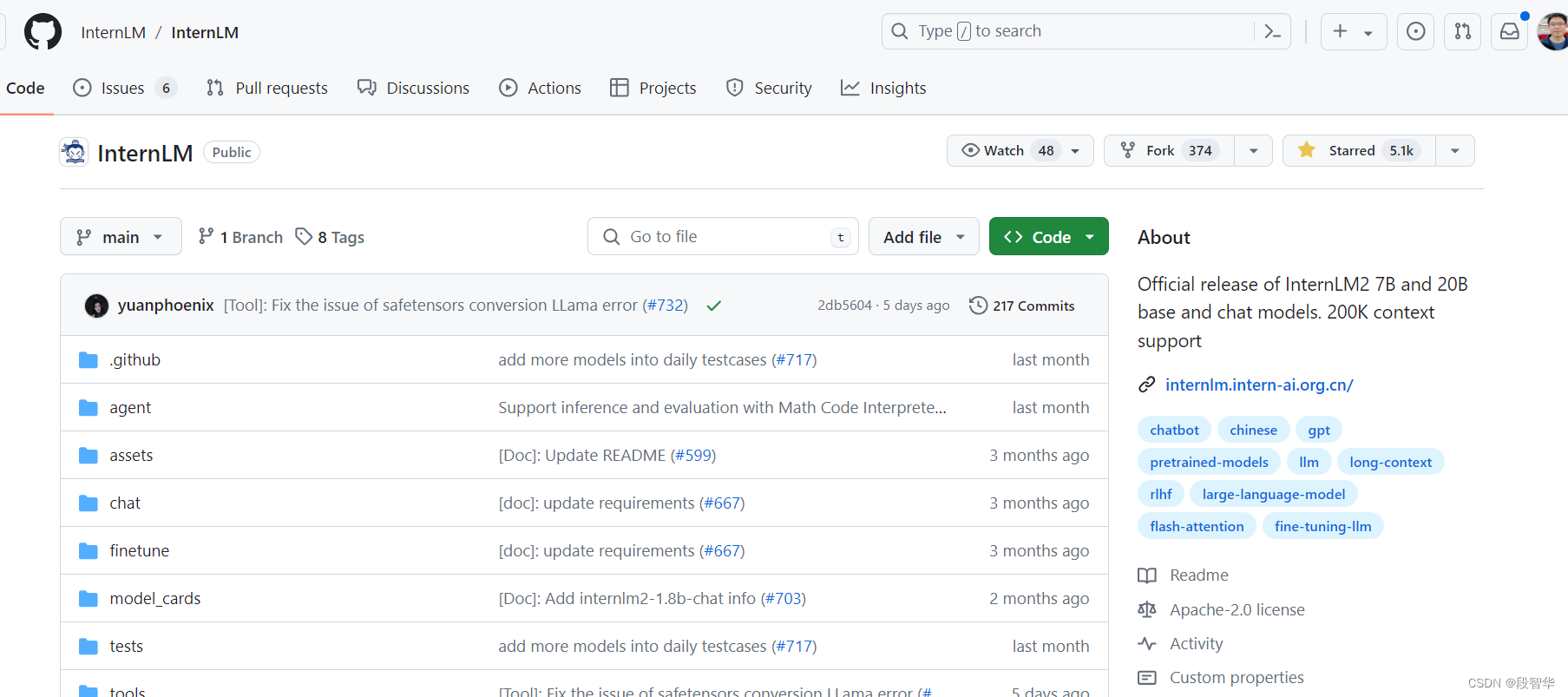
Task: Click the rlhf topic tag
Action: (x=1160, y=494)
